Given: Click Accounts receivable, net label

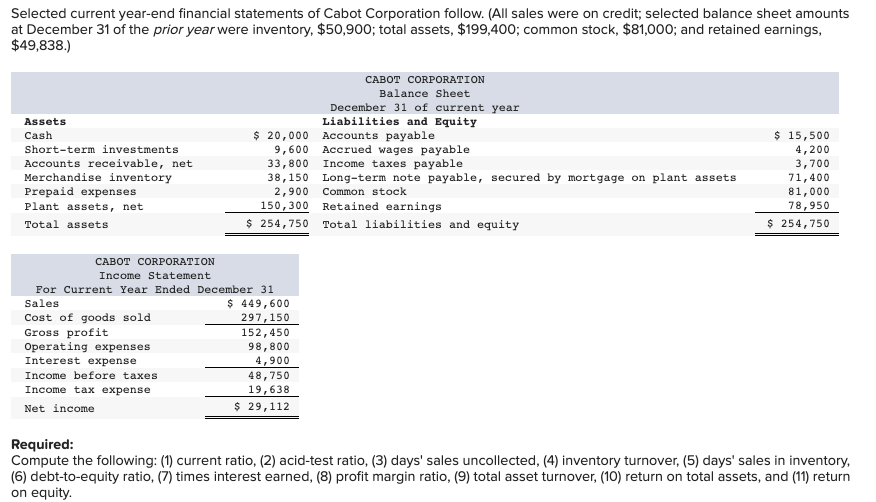Looking at the screenshot, I should coord(108,164).
